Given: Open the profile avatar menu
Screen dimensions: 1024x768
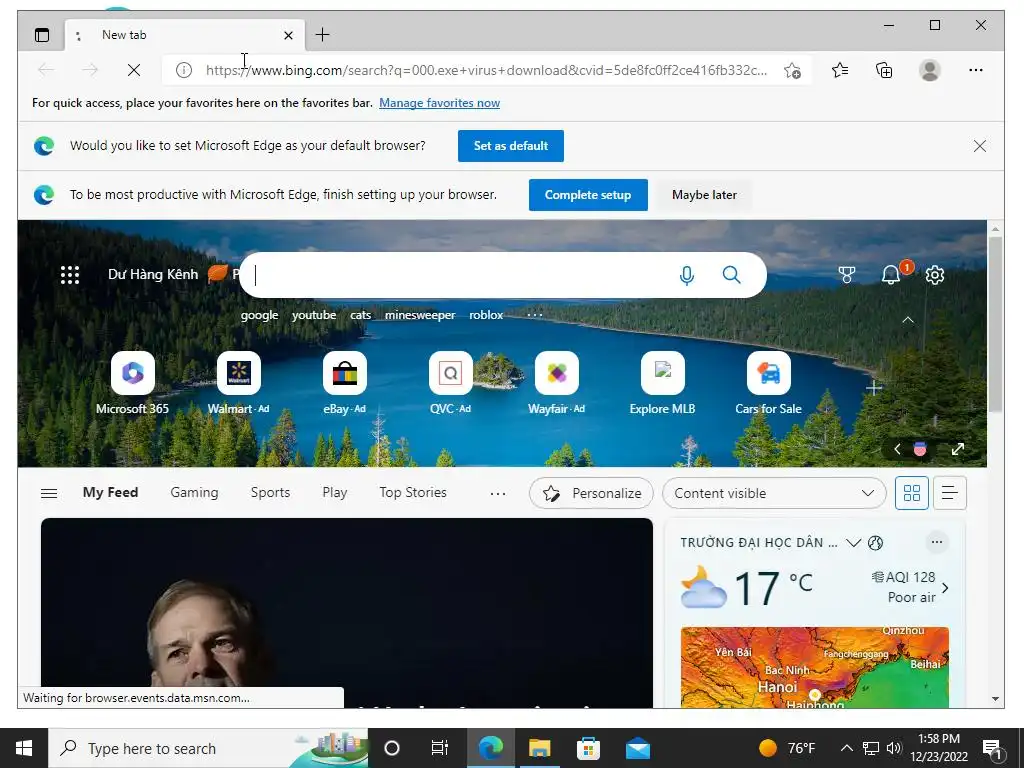Looking at the screenshot, I should coord(929,70).
